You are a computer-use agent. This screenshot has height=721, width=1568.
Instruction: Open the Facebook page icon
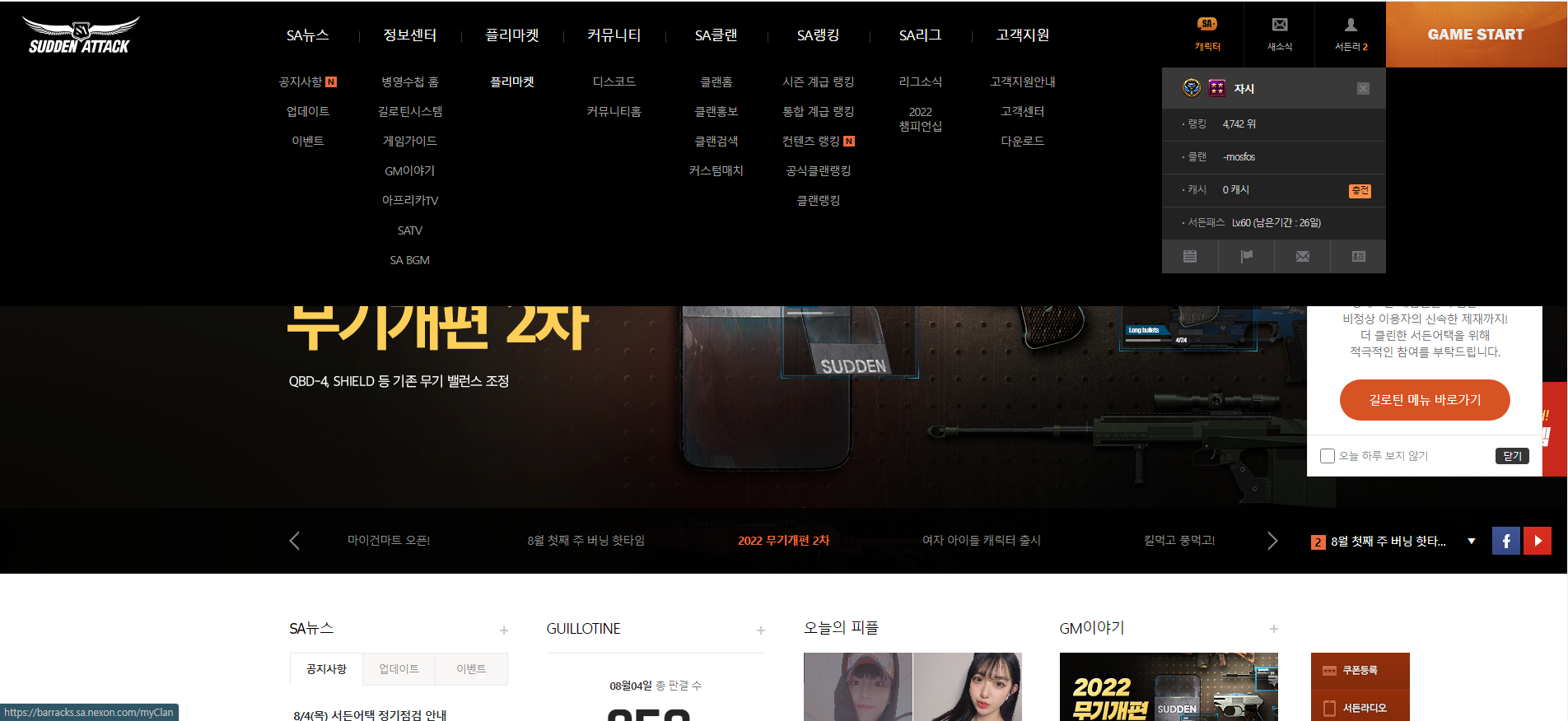pyautogui.click(x=1505, y=541)
